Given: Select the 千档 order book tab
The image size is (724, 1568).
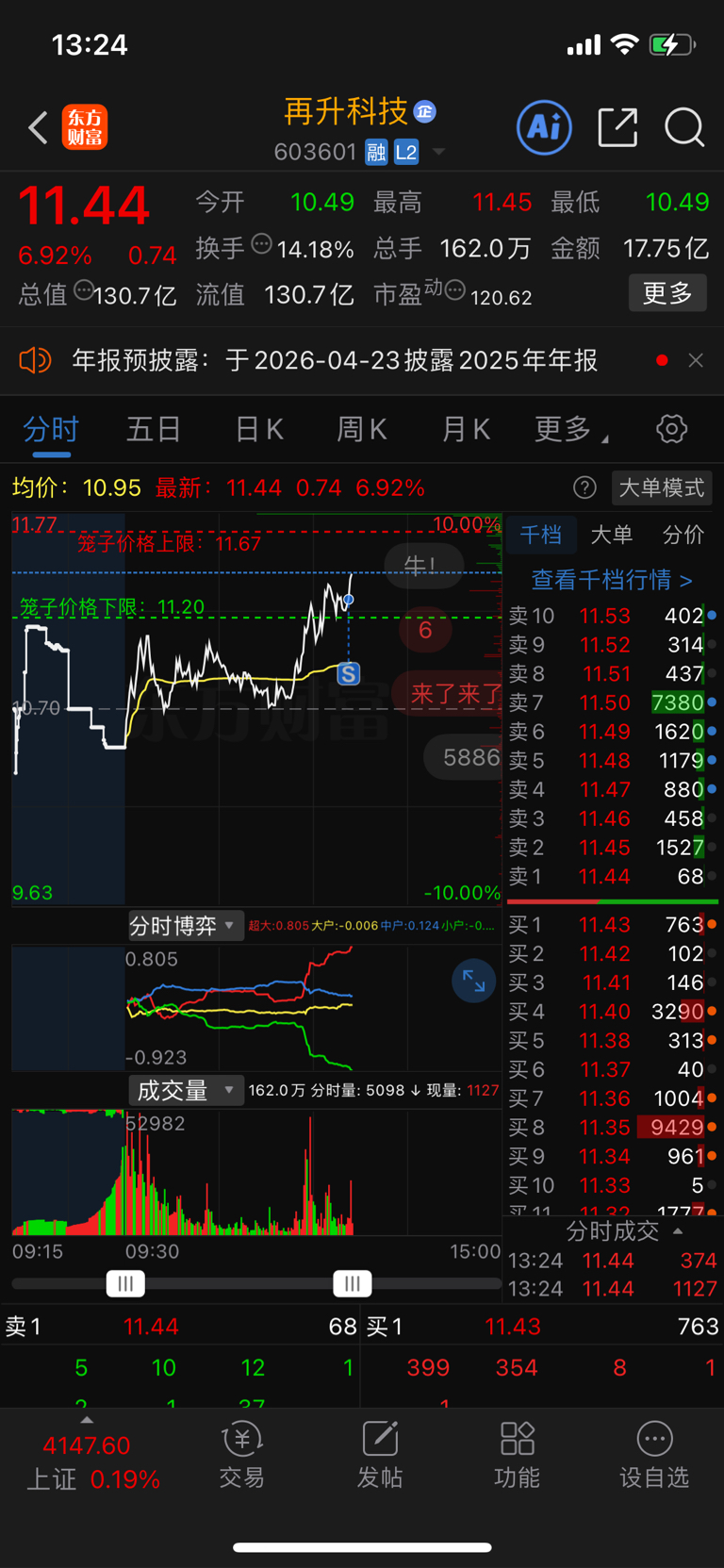Looking at the screenshot, I should 541,535.
